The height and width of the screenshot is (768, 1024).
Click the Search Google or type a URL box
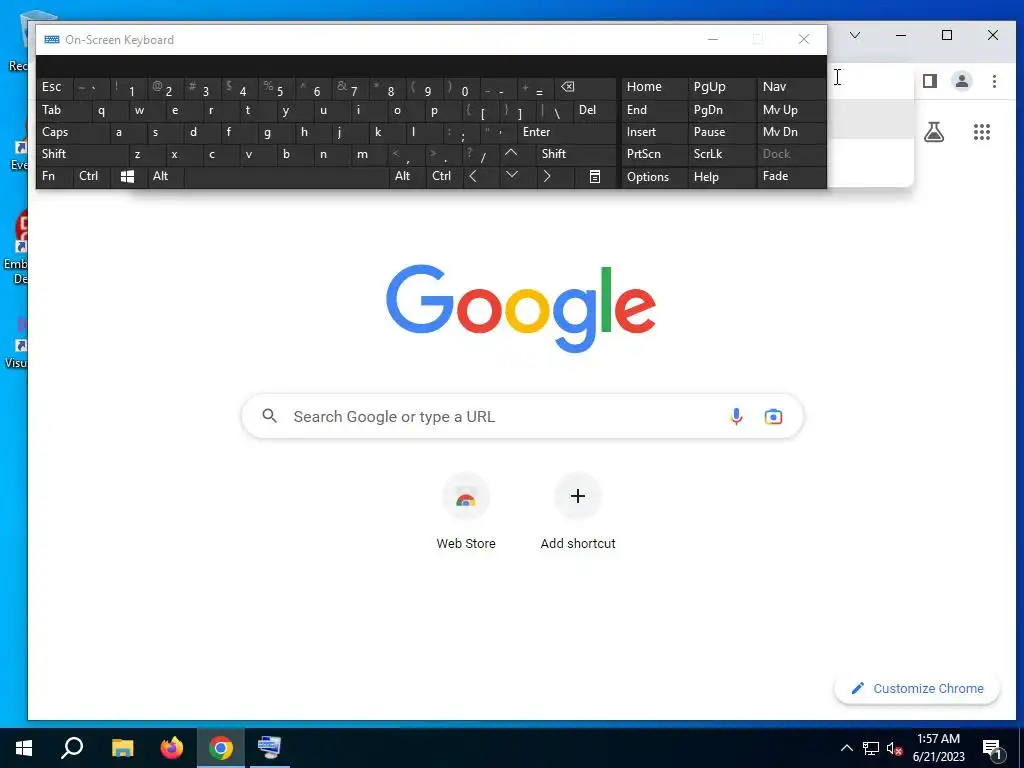522,417
